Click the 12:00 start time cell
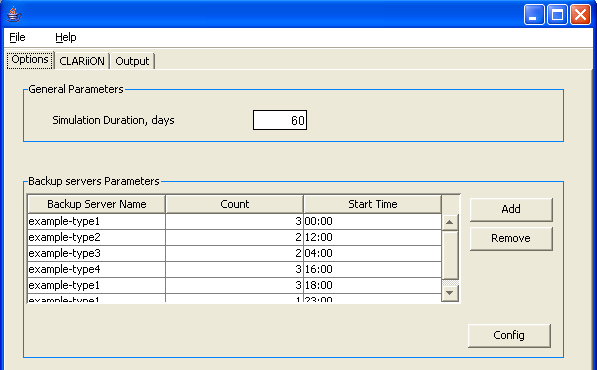This screenshot has height=370, width=597. coord(372,237)
